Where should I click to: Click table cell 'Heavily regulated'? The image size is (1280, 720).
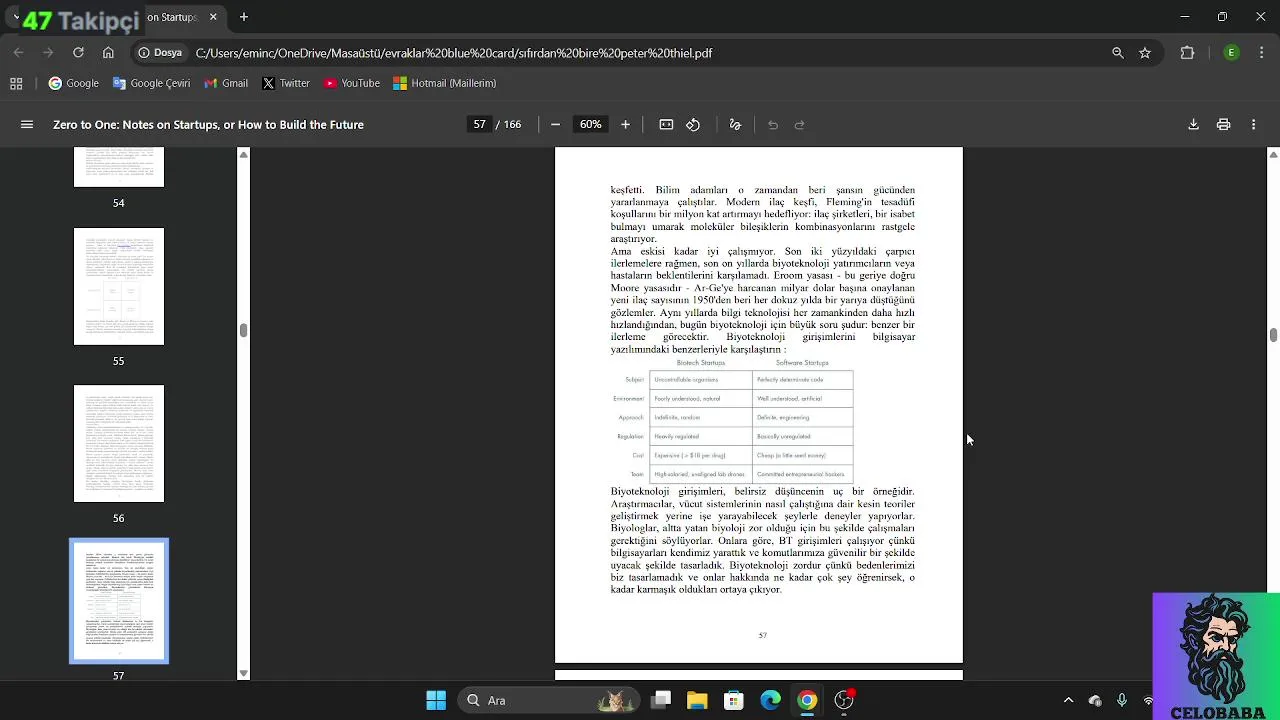[700, 436]
